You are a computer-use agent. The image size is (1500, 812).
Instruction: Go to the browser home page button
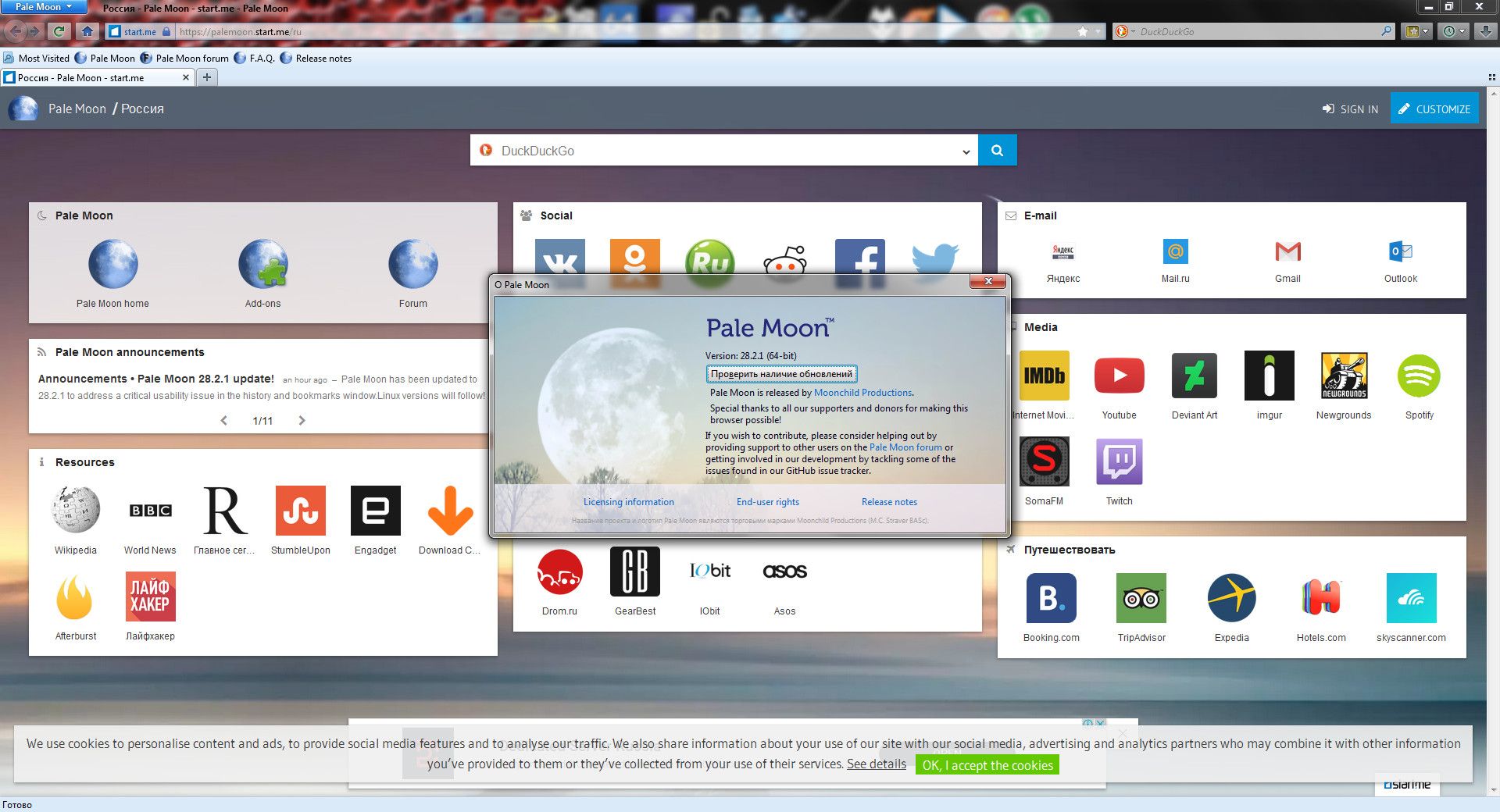point(87,31)
